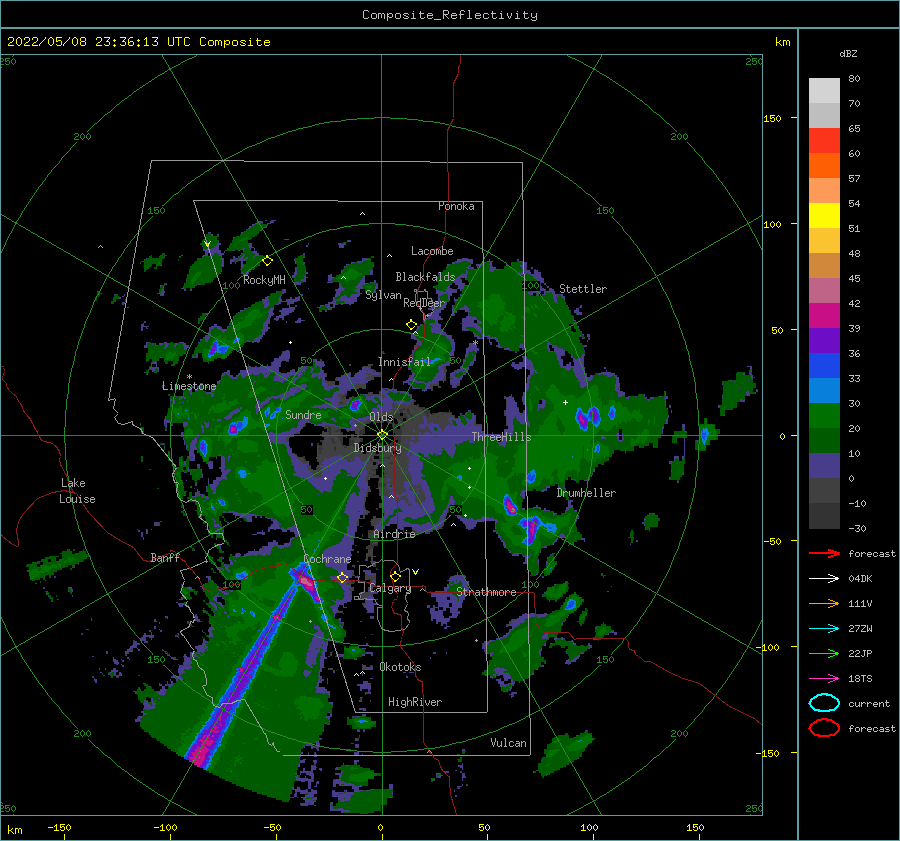Select the purple swatch below 39 dBZ
This screenshot has width=900, height=841.
824,340
